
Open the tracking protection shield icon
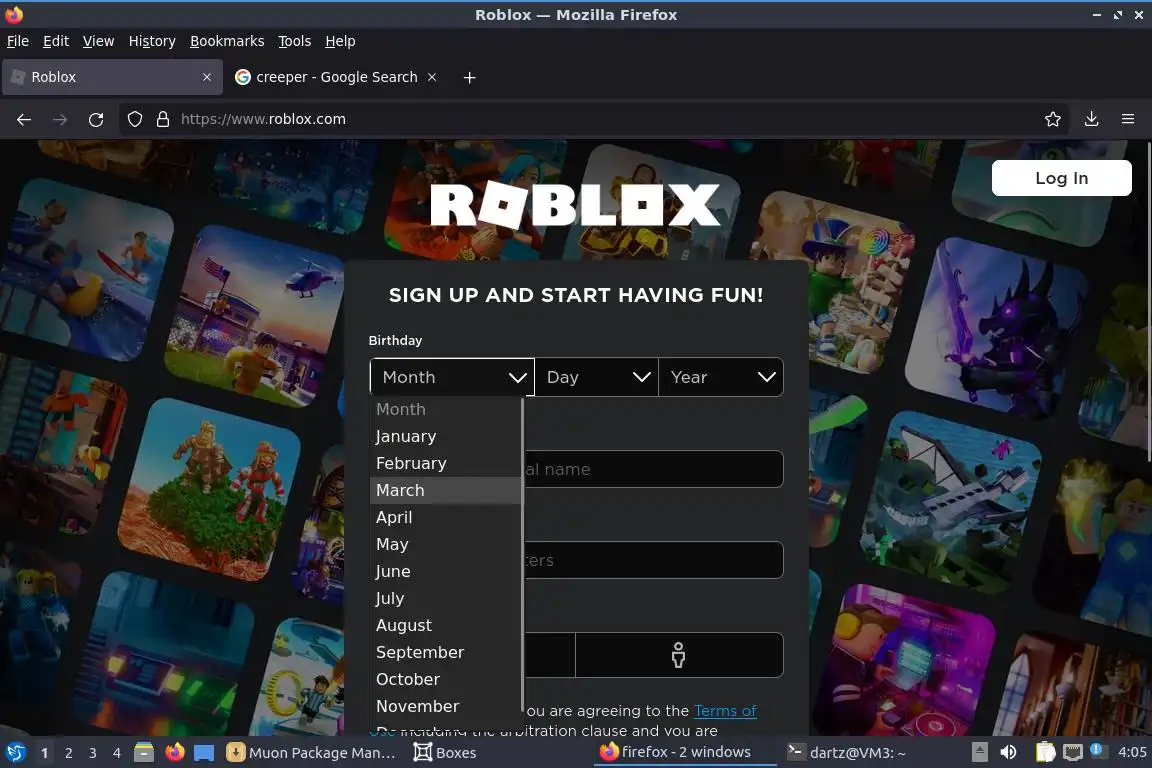click(134, 119)
